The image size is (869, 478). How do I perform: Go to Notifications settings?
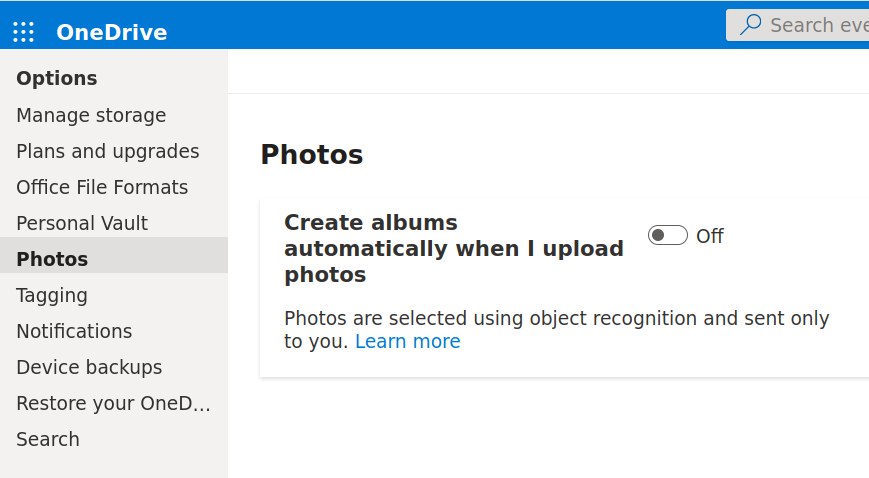click(x=74, y=332)
